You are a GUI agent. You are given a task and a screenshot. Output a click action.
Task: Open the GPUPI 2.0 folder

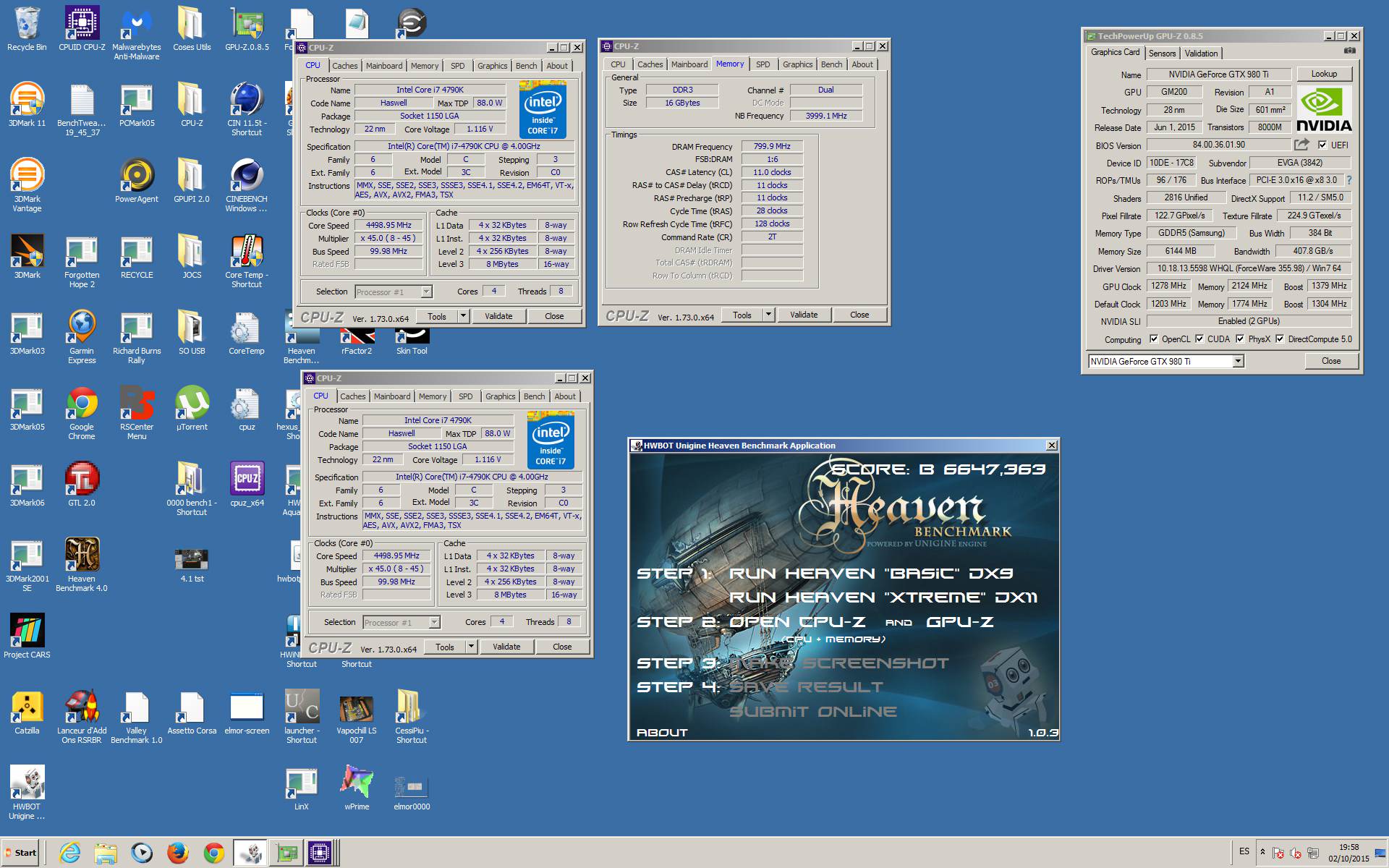click(x=192, y=181)
